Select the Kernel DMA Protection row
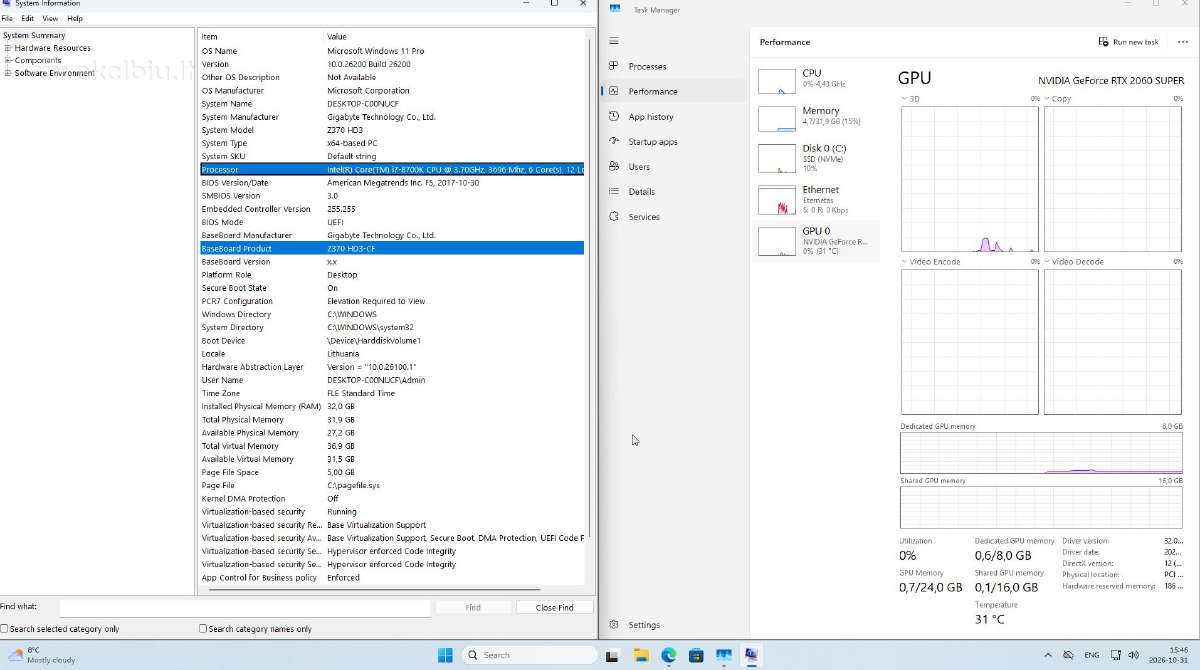The height and width of the screenshot is (670, 1200). point(391,498)
